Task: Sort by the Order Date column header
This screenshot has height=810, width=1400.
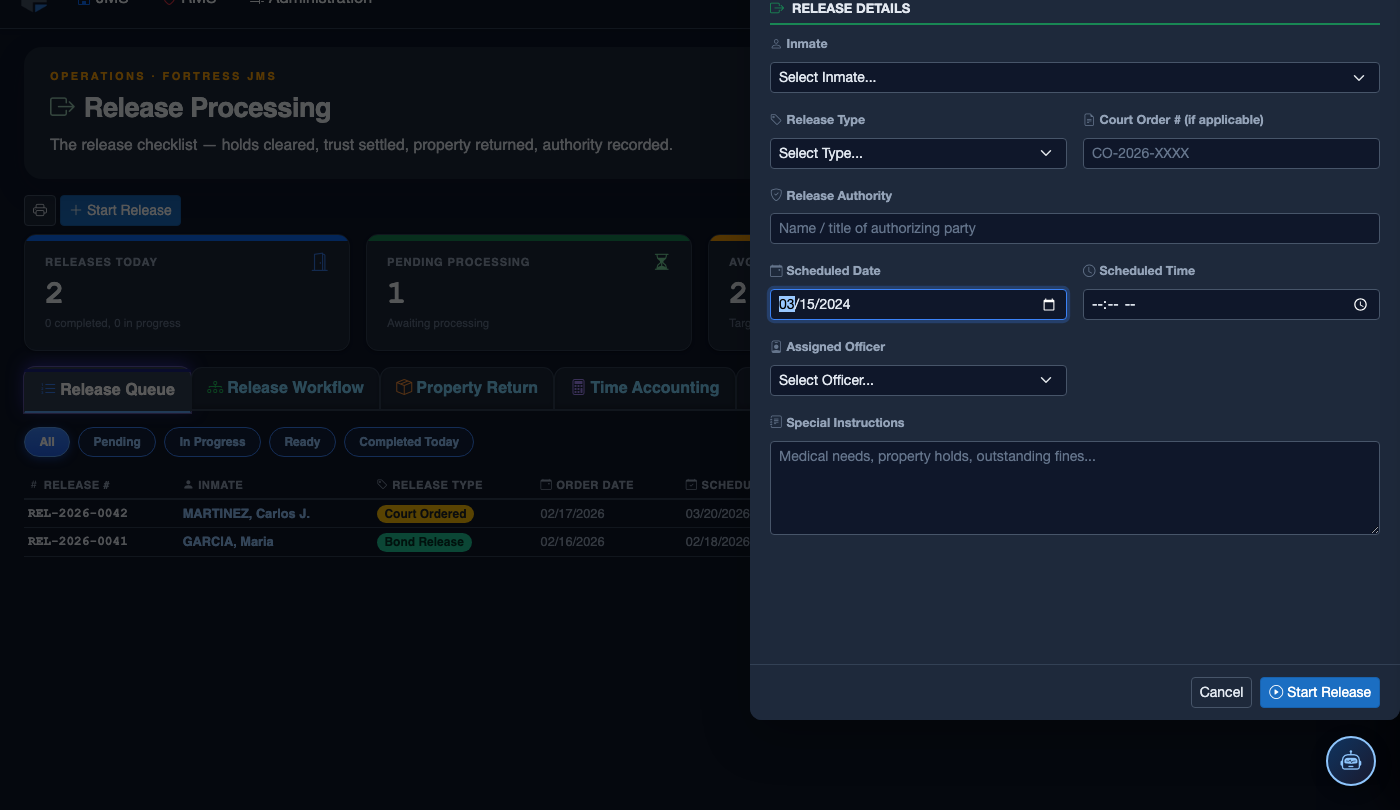Action: click(587, 485)
